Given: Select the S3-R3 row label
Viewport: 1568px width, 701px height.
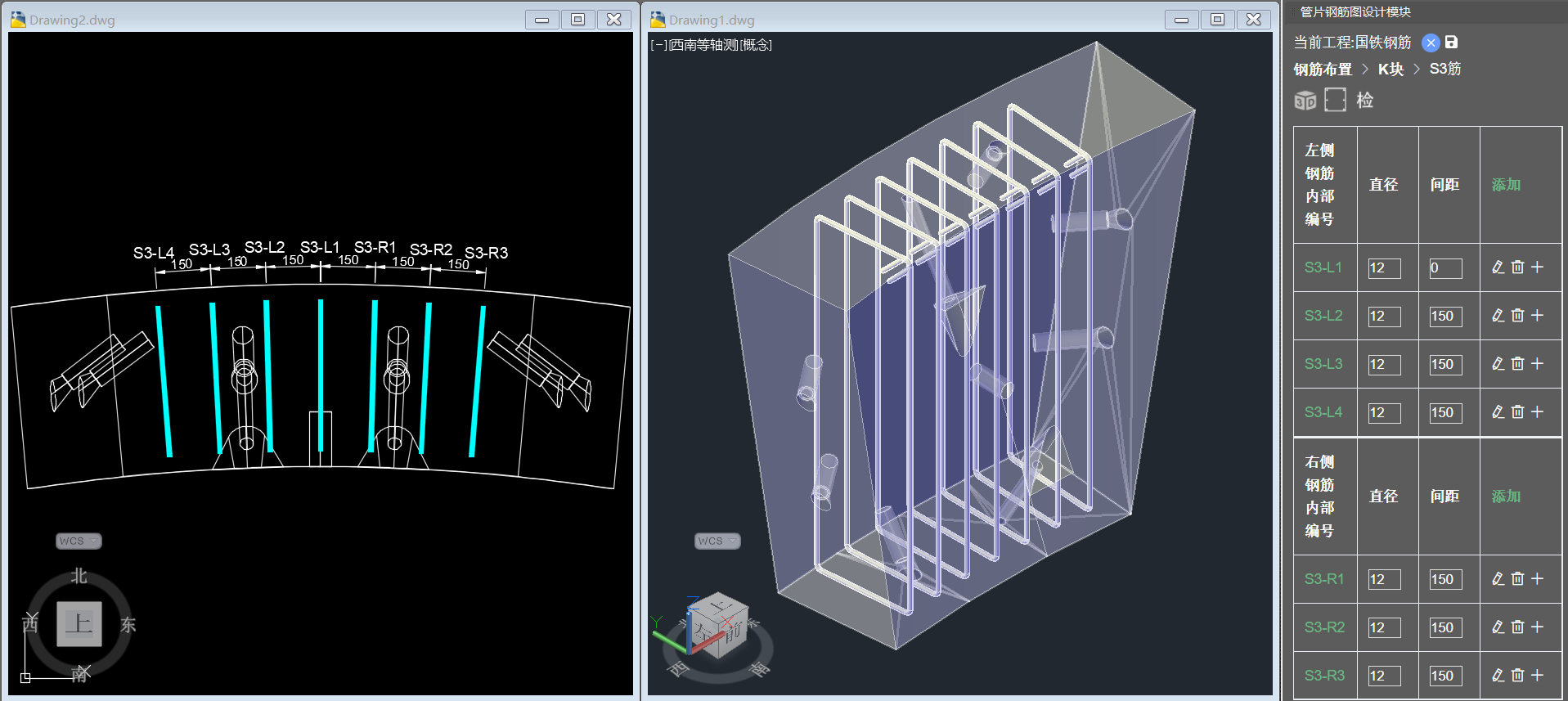Looking at the screenshot, I should 1324,676.
